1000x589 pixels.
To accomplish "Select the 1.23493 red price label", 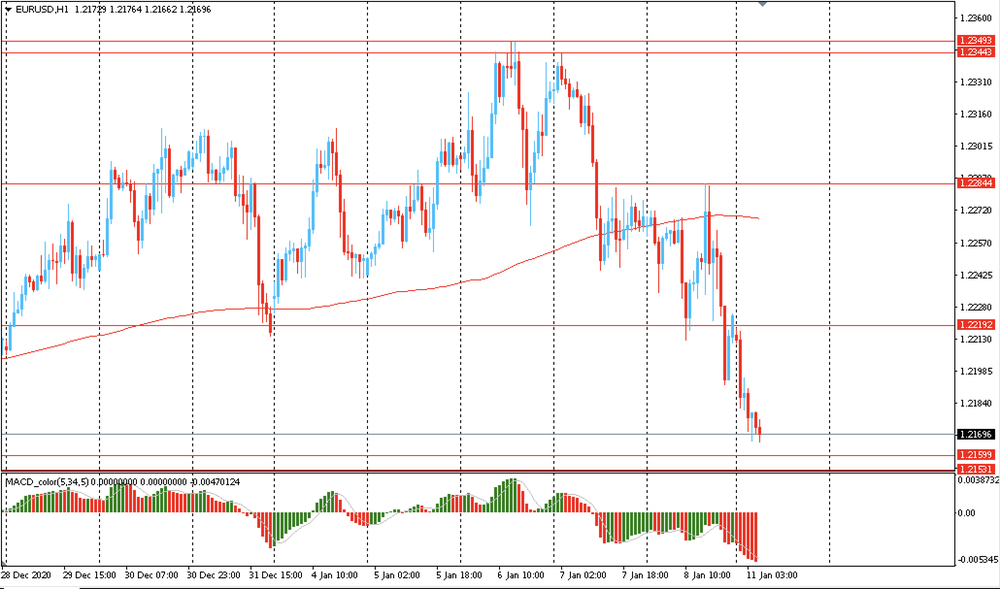I will [x=975, y=41].
